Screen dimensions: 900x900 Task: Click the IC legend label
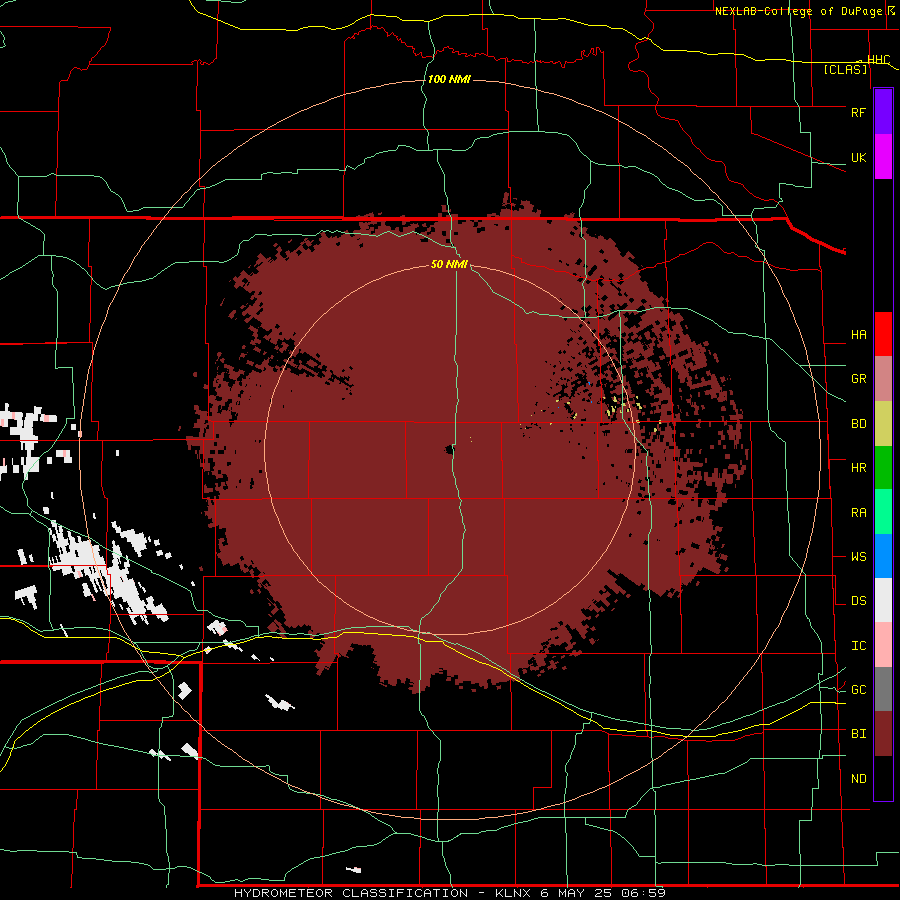(x=858, y=646)
